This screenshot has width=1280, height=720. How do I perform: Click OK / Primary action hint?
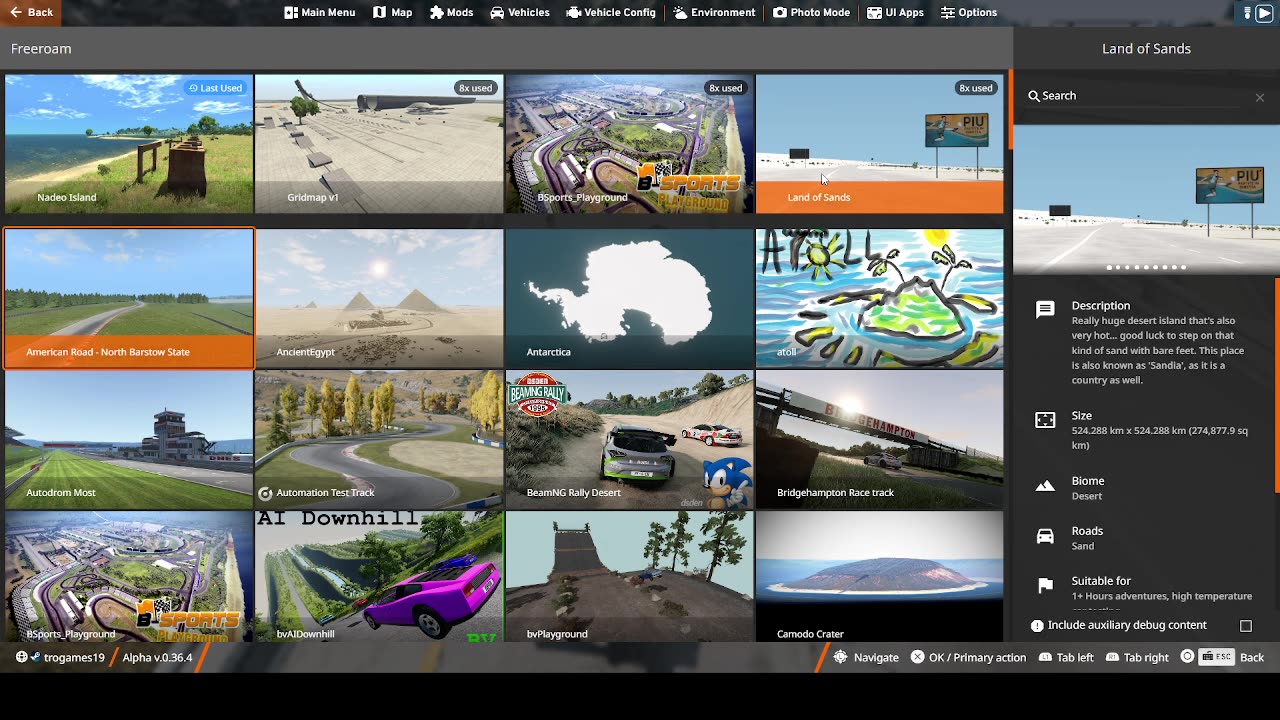[x=968, y=658]
